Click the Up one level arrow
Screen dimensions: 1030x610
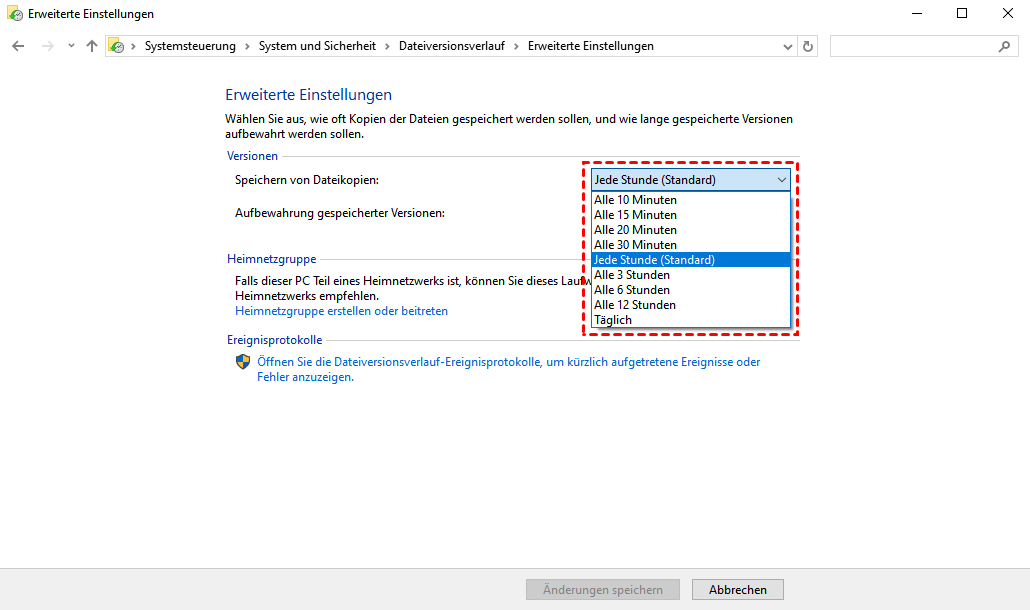(92, 46)
